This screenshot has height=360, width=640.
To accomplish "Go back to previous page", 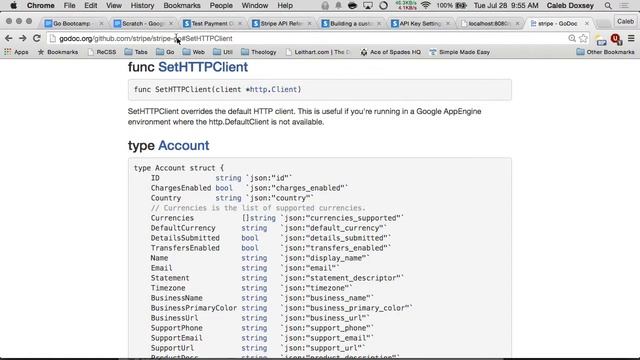I will (x=9, y=38).
